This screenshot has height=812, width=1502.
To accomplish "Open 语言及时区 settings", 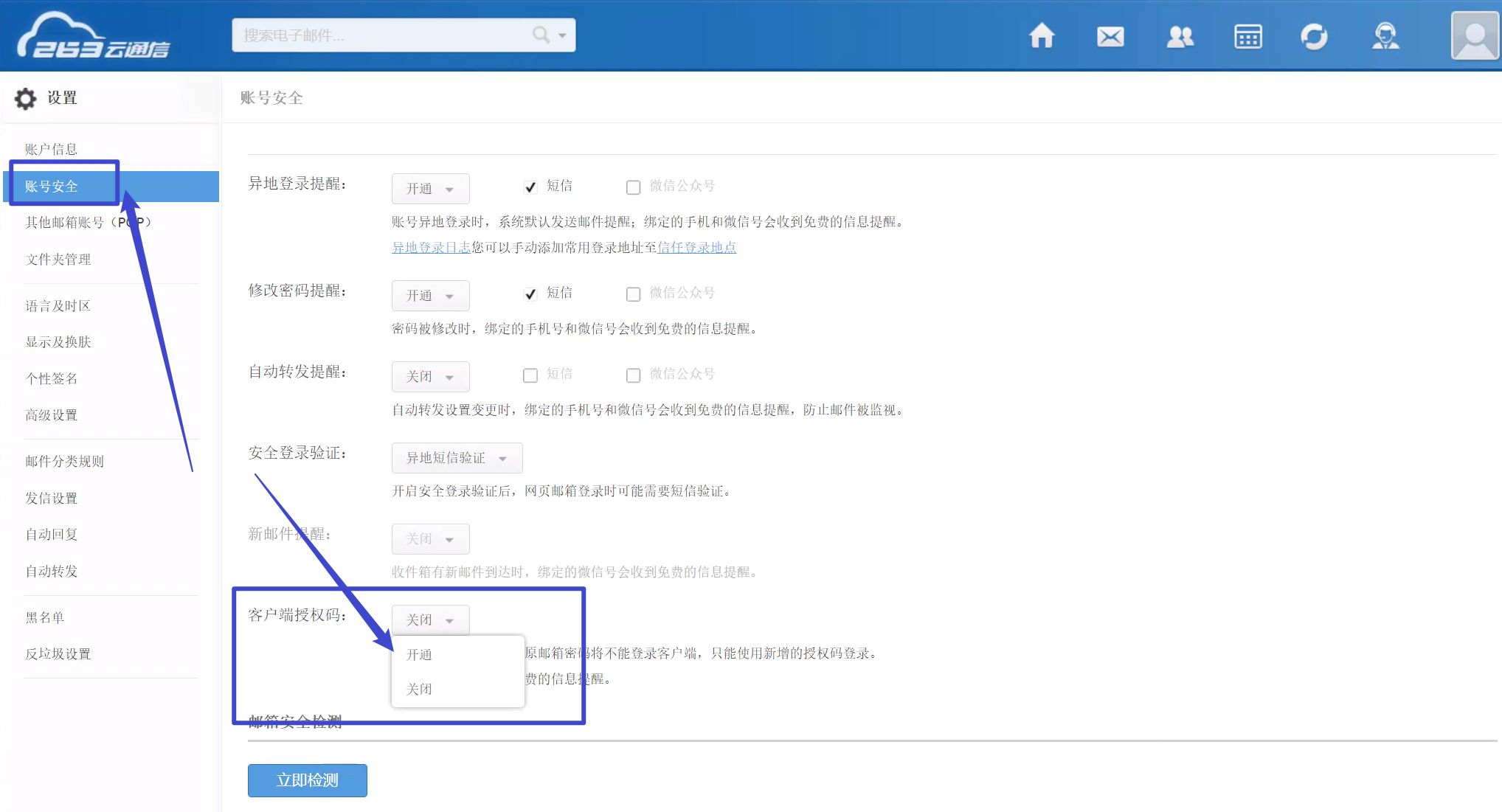I will click(58, 306).
